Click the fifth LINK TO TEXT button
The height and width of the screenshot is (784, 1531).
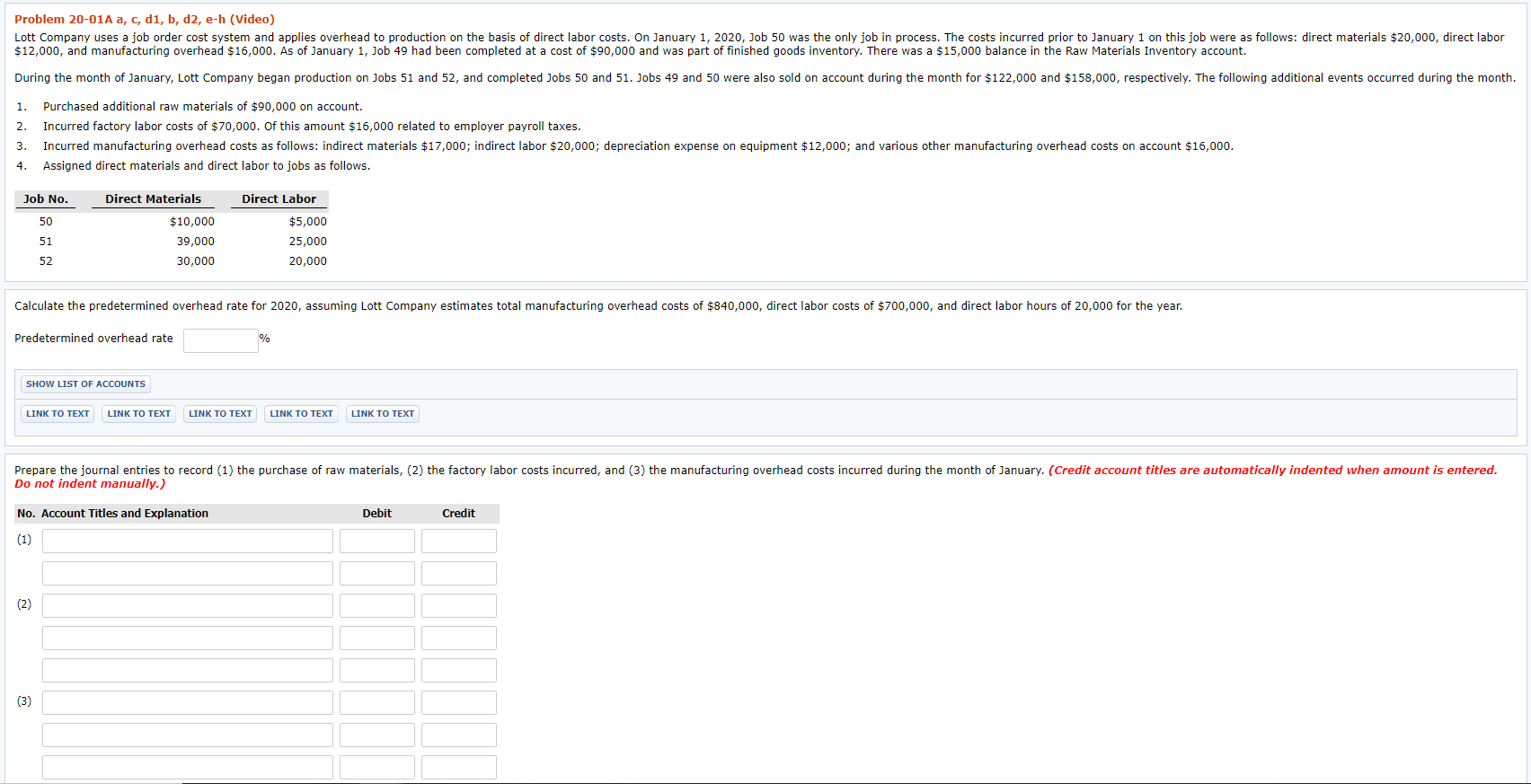point(383,414)
